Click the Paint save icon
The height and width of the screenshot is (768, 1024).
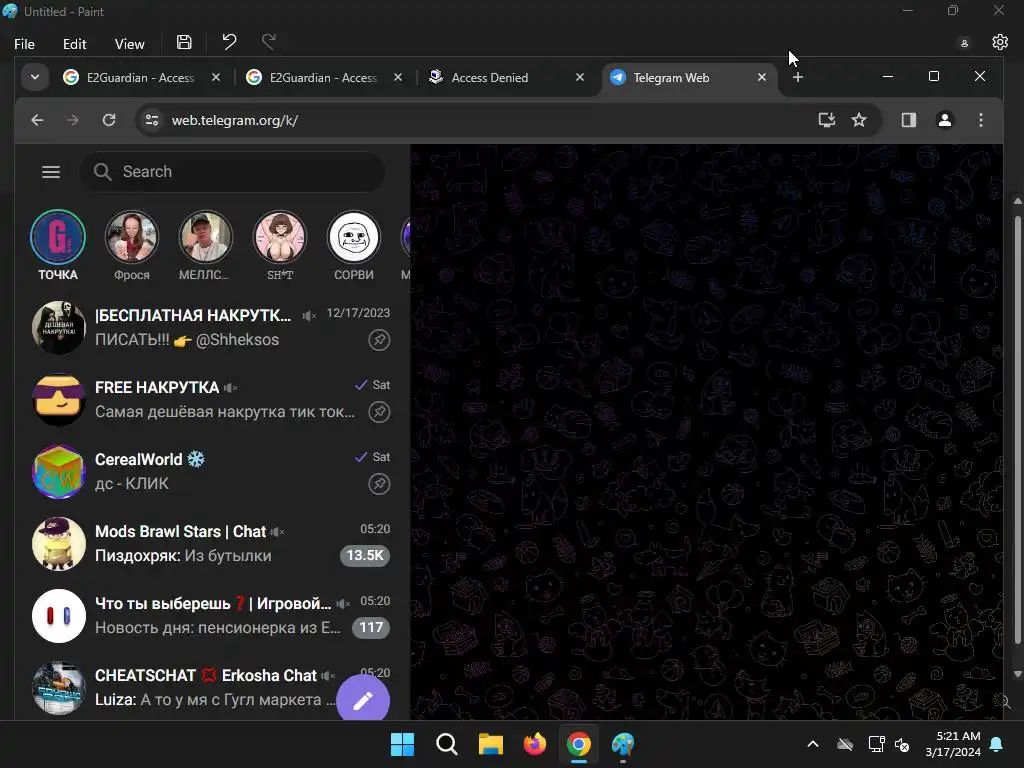pyautogui.click(x=184, y=42)
